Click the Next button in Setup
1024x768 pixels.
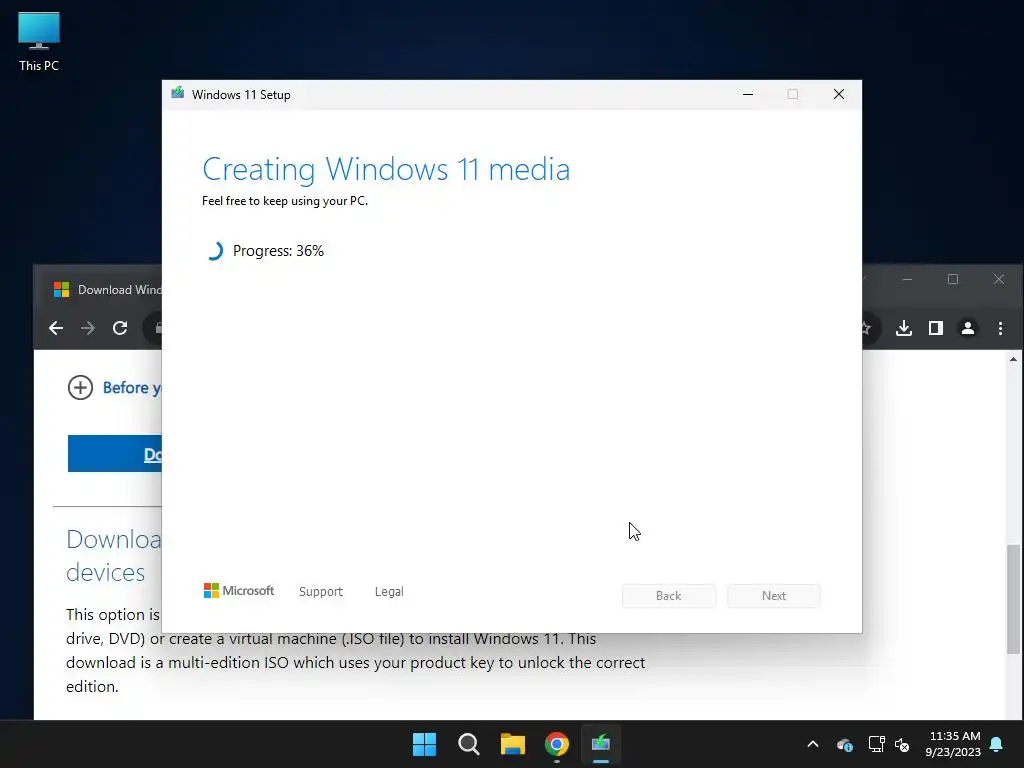click(774, 596)
